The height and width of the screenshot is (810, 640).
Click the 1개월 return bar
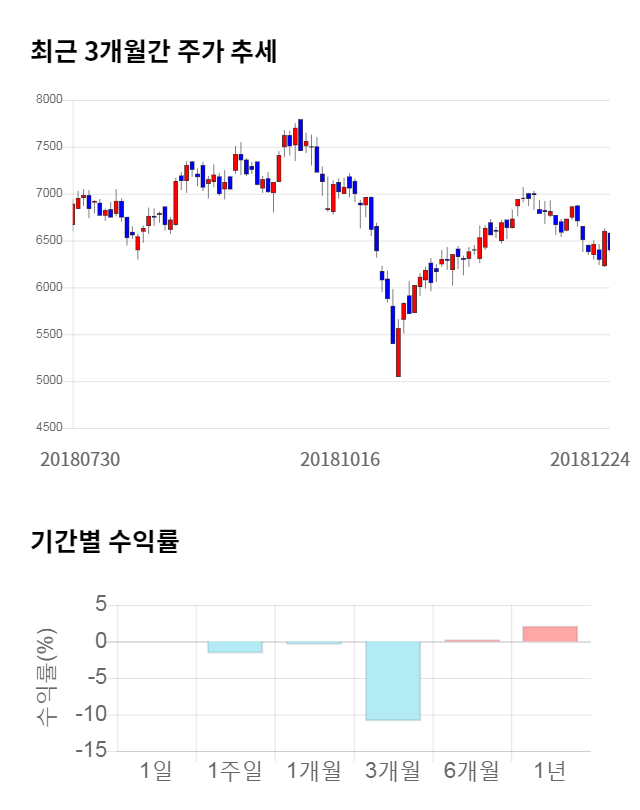click(314, 642)
